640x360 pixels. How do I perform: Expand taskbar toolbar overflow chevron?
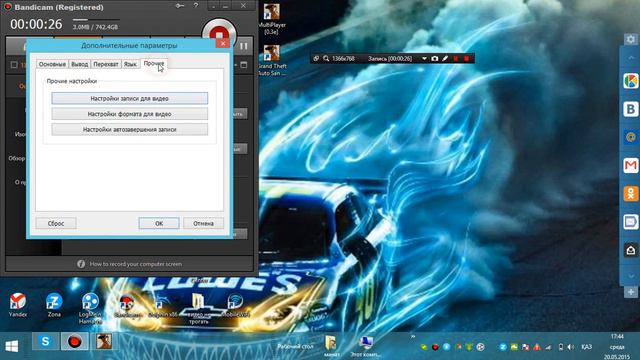[413, 337]
